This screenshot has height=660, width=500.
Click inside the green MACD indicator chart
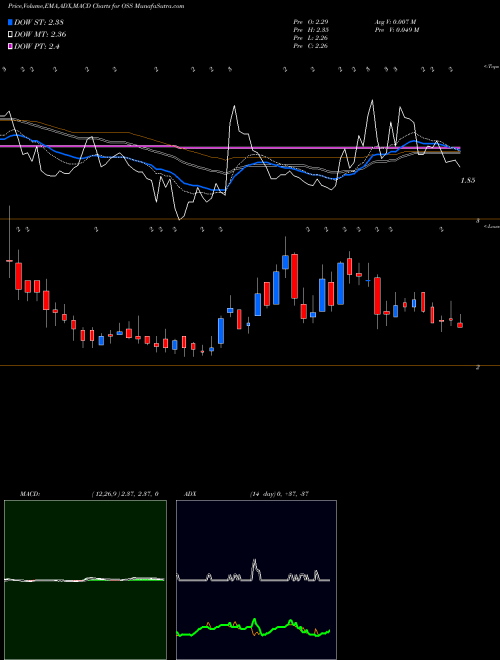point(85,580)
